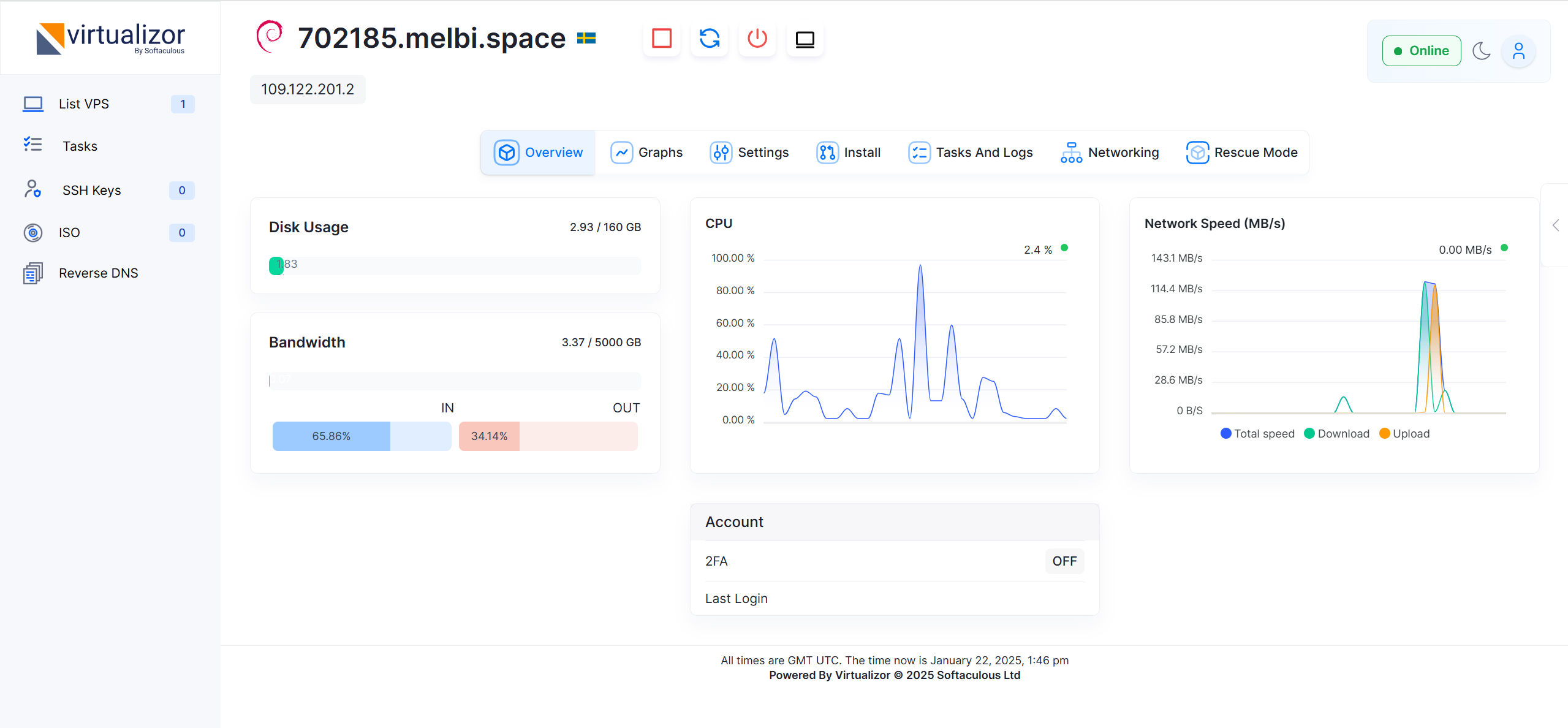1568x728 pixels.
Task: Click the Rescue Mode box icon
Action: (1197, 153)
